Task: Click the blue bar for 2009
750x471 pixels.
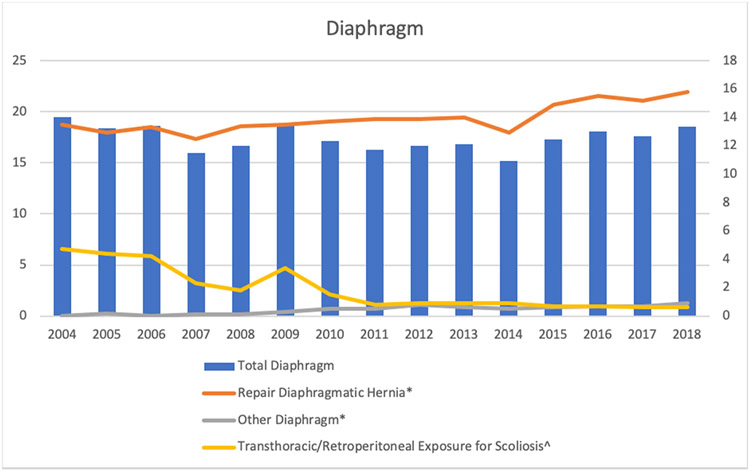Action: pos(286,220)
